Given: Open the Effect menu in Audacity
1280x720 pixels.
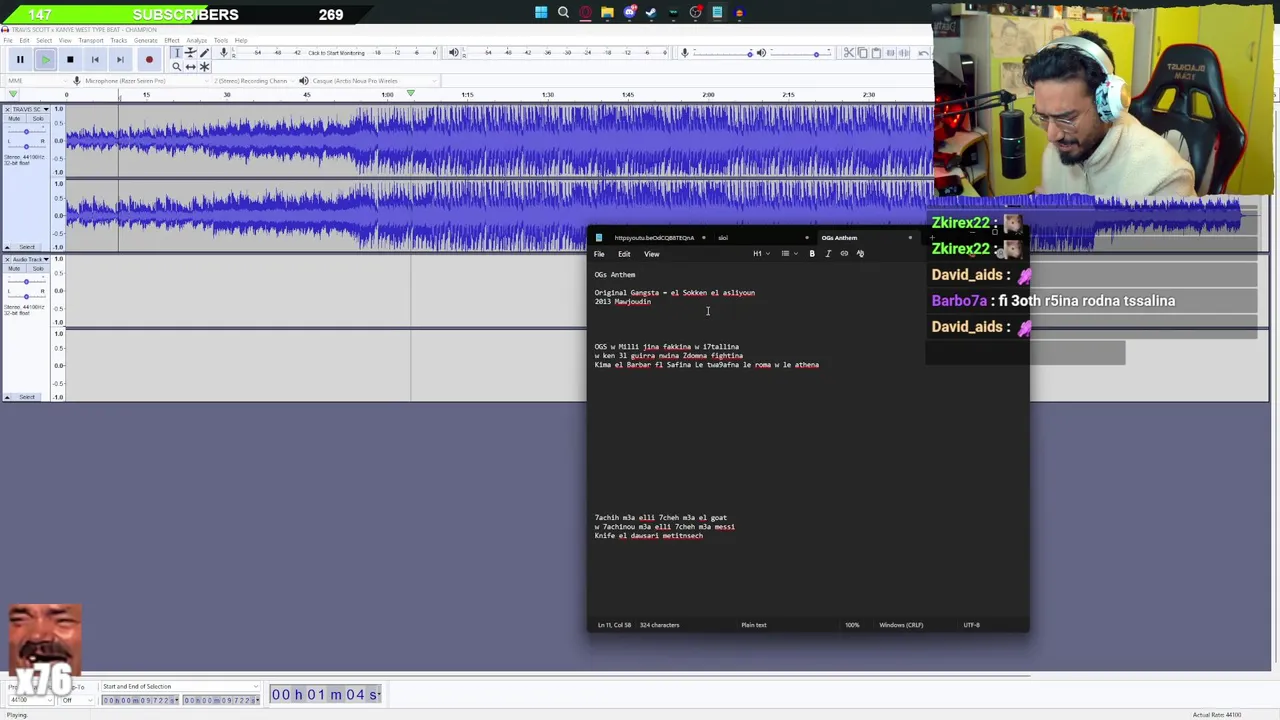Looking at the screenshot, I should pos(172,40).
